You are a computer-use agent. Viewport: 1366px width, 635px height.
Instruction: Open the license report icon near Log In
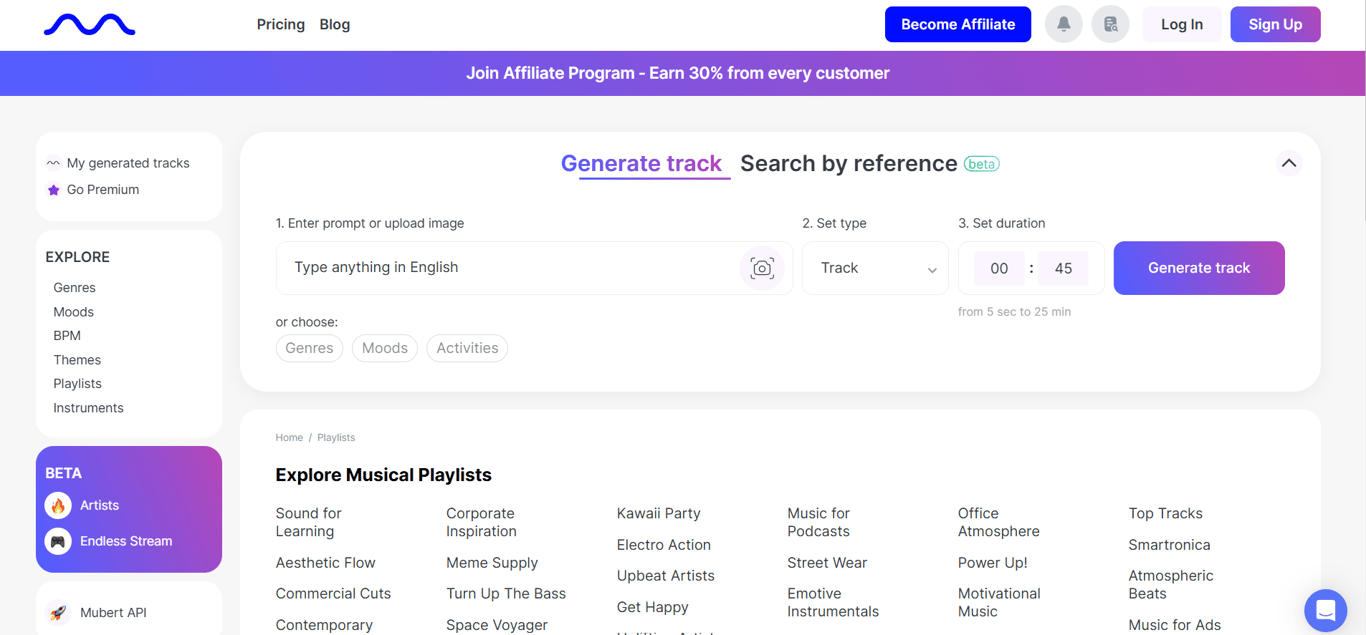click(x=1110, y=23)
